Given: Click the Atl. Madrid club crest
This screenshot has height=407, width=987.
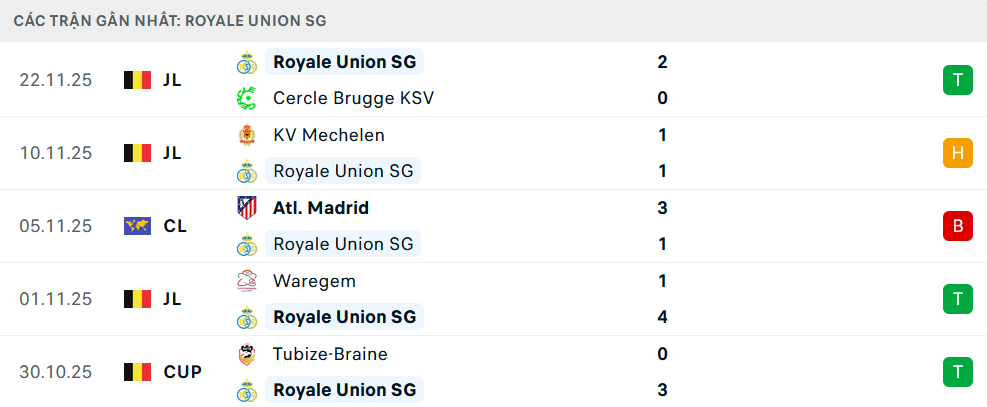Looking at the screenshot, I should pyautogui.click(x=246, y=208).
